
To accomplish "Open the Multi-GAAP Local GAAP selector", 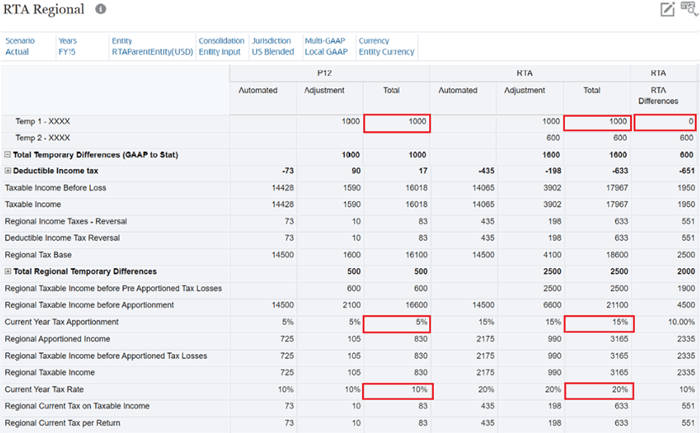I will click(x=326, y=46).
